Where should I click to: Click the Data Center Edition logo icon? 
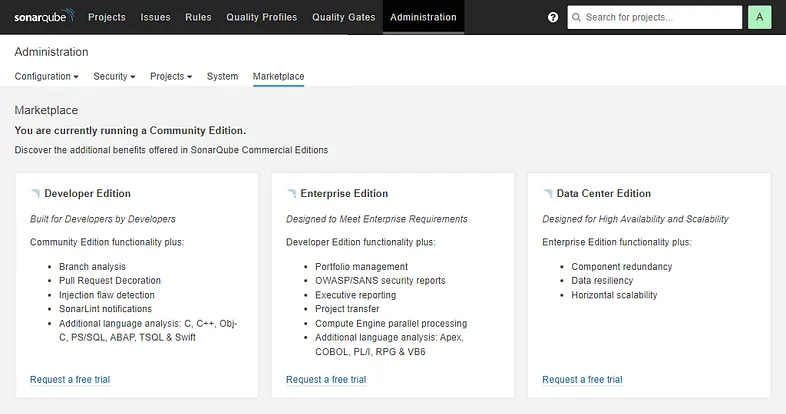point(548,193)
